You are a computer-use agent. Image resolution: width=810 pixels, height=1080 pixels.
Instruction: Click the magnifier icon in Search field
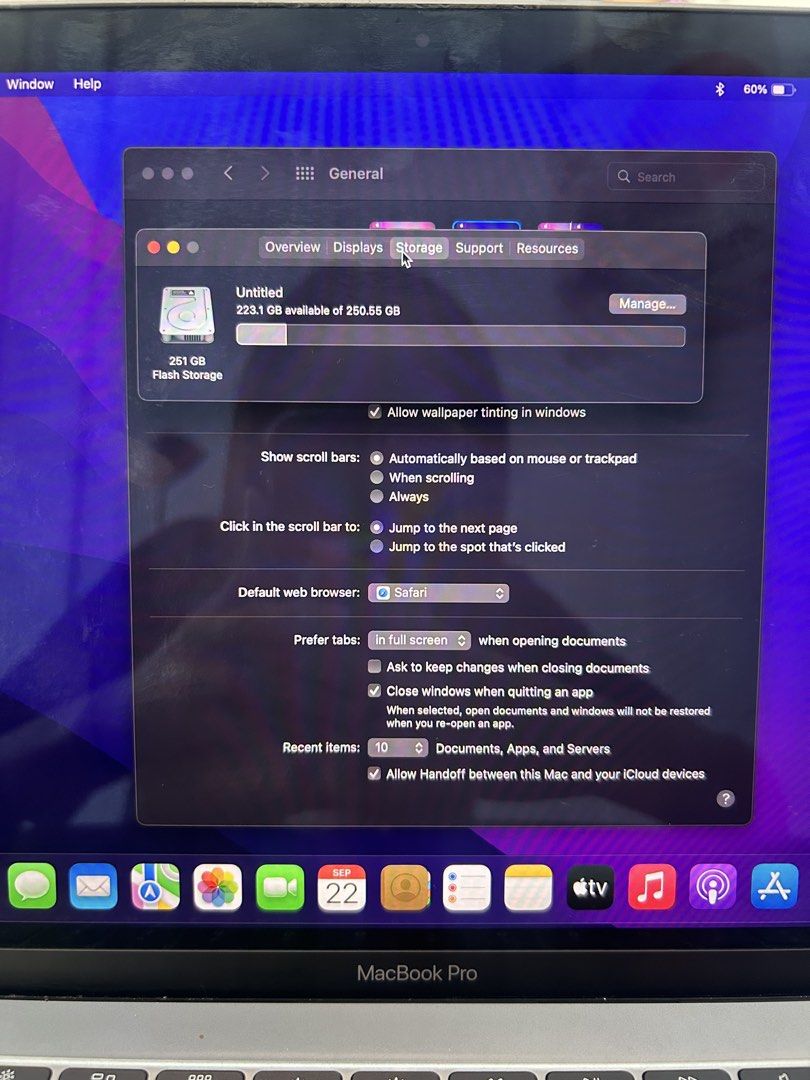[623, 176]
